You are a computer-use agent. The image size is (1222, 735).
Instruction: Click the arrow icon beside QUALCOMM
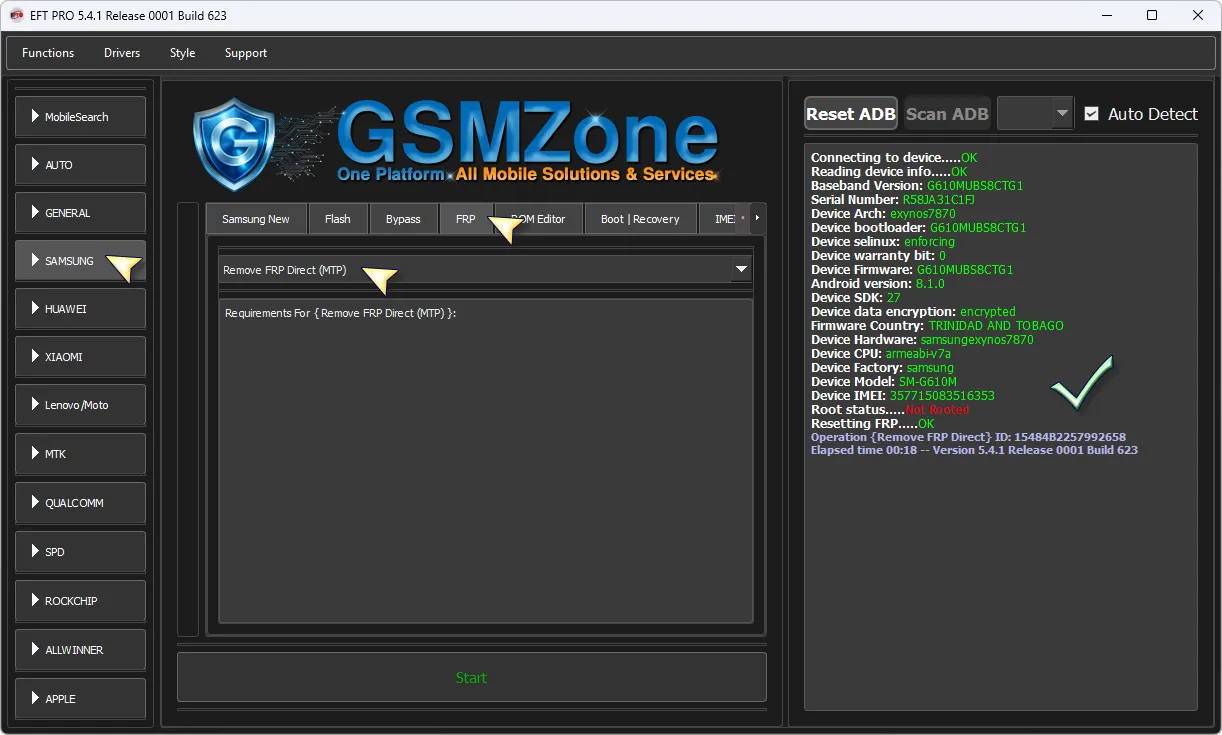click(x=35, y=502)
